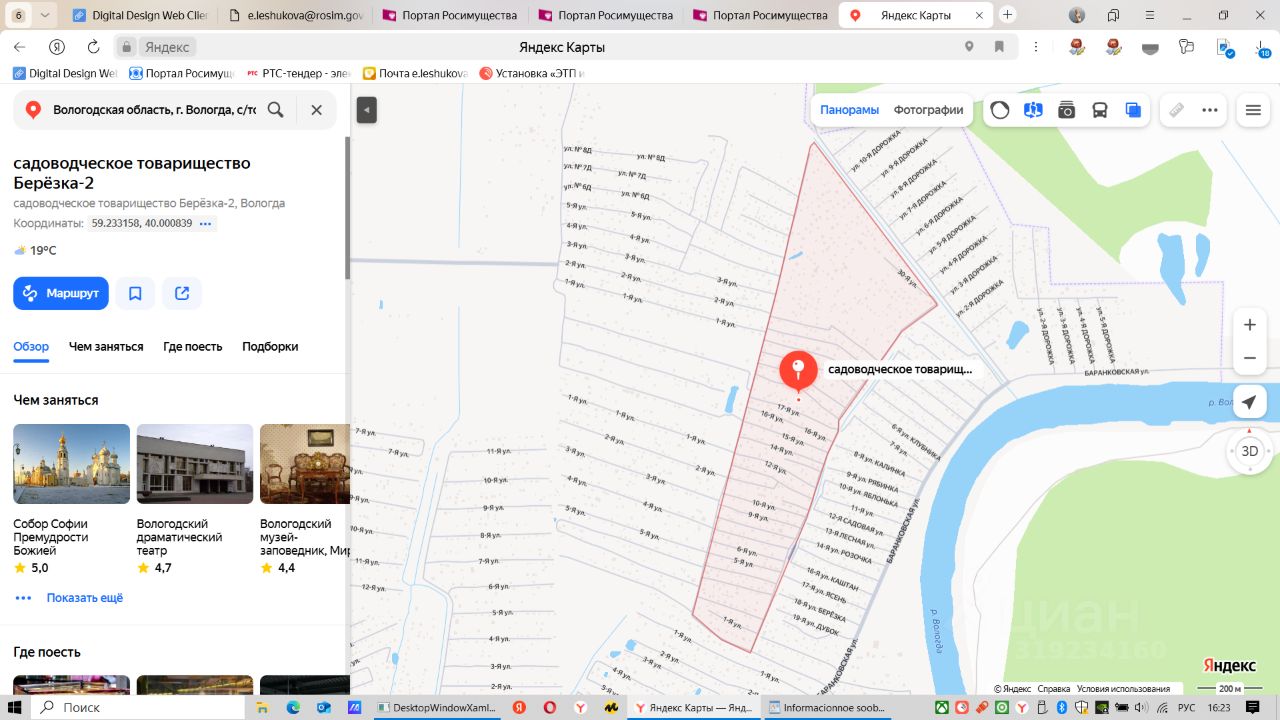This screenshot has height=720, width=1280.
Task: Toggle the public transport bus icon
Action: click(x=1100, y=110)
